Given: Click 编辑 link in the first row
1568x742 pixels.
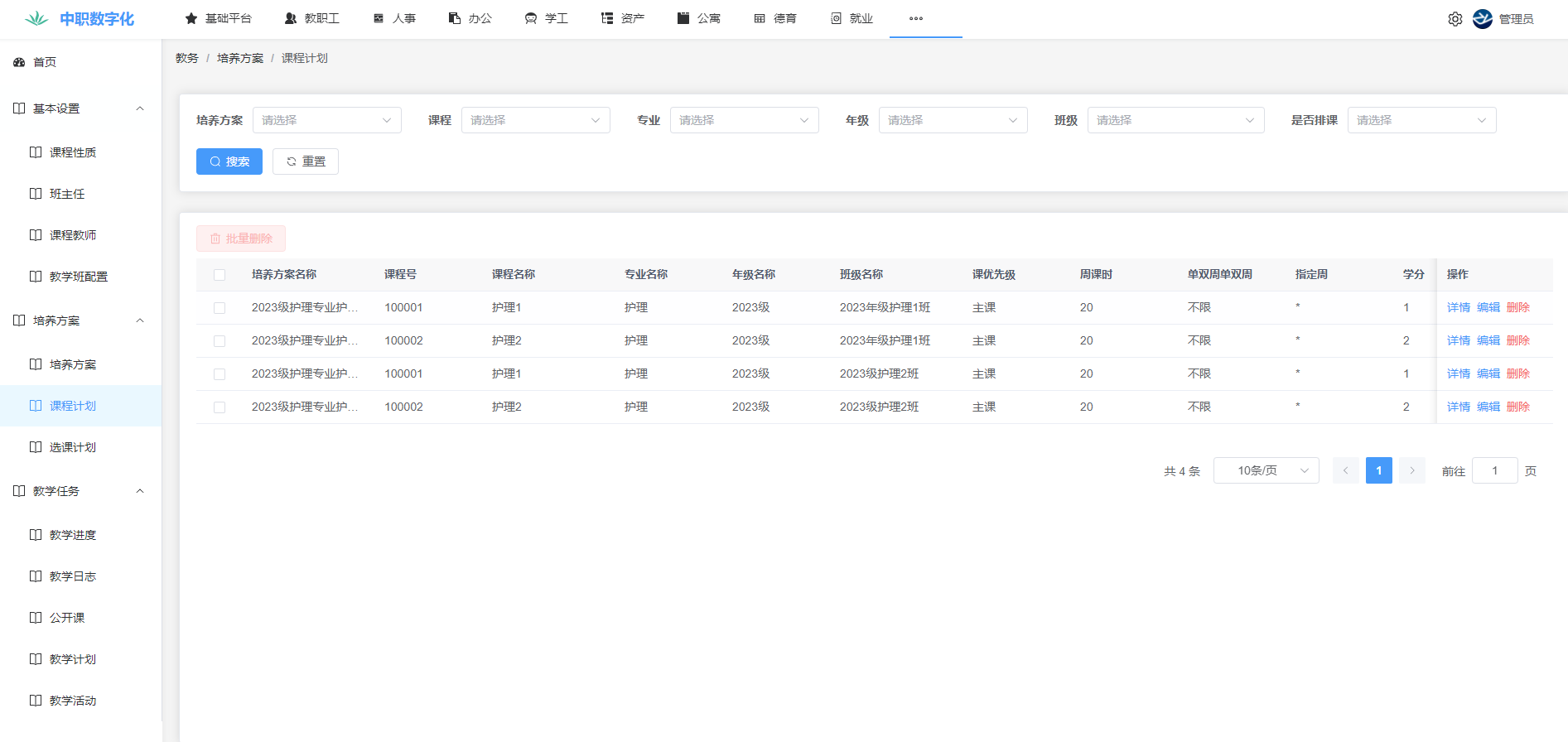Looking at the screenshot, I should coord(1488,307).
